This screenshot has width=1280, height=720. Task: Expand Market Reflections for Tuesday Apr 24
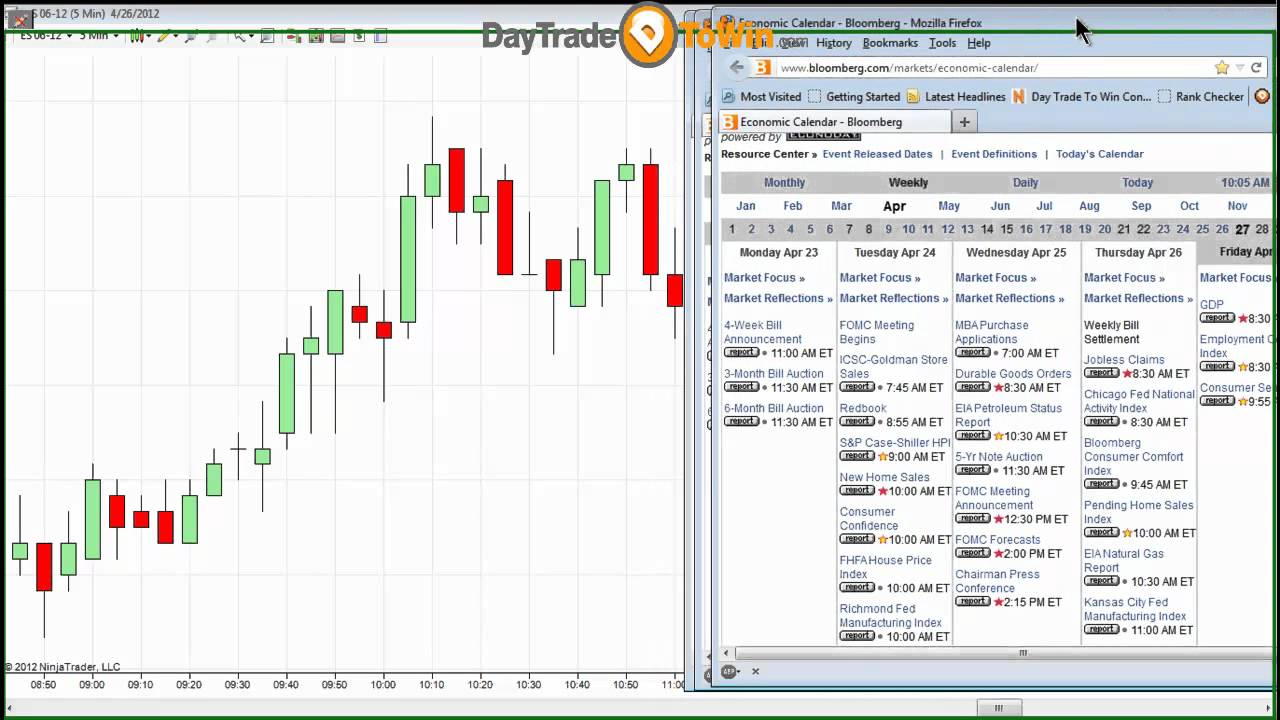894,298
